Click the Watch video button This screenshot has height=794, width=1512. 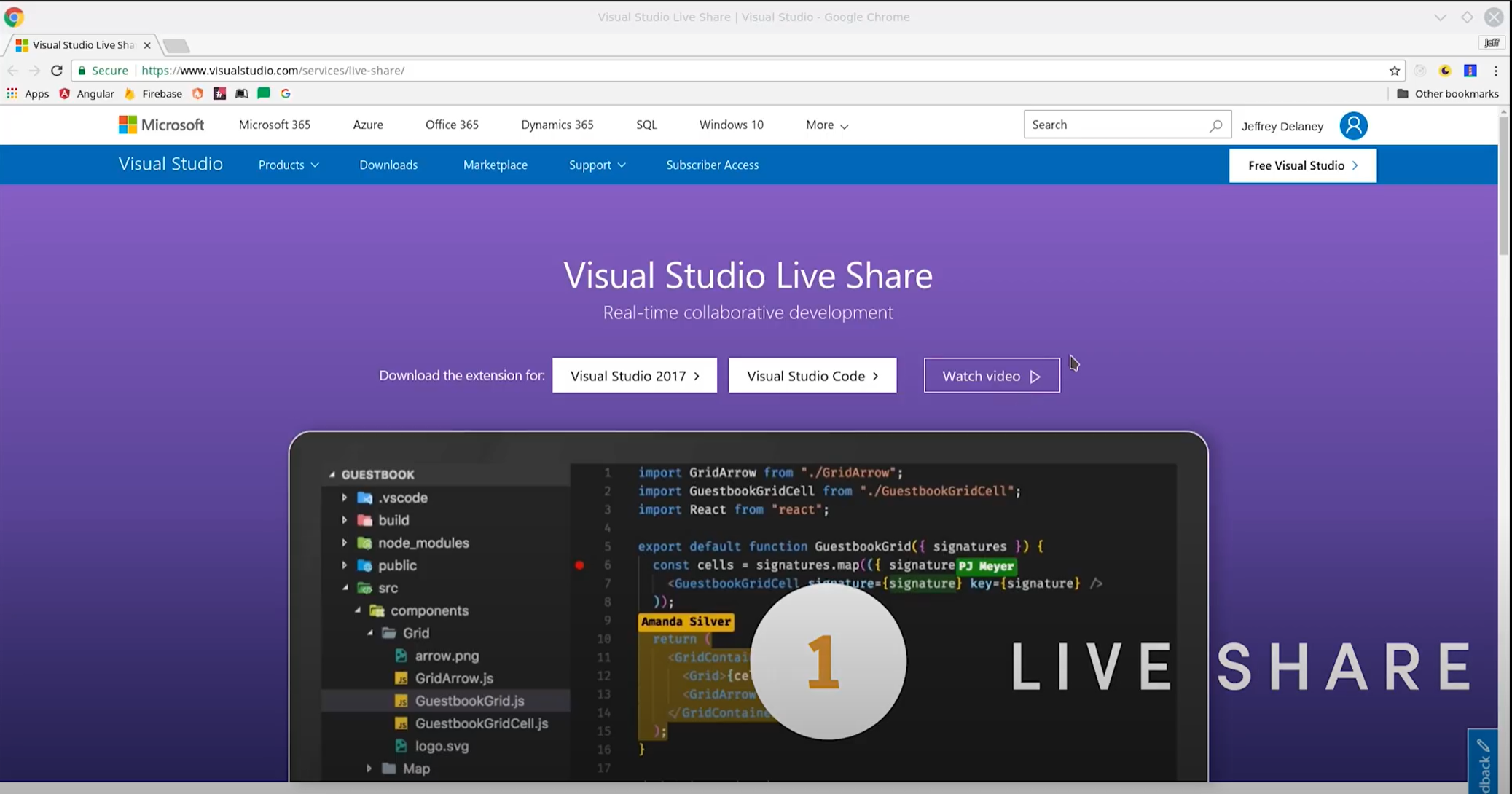coord(991,376)
